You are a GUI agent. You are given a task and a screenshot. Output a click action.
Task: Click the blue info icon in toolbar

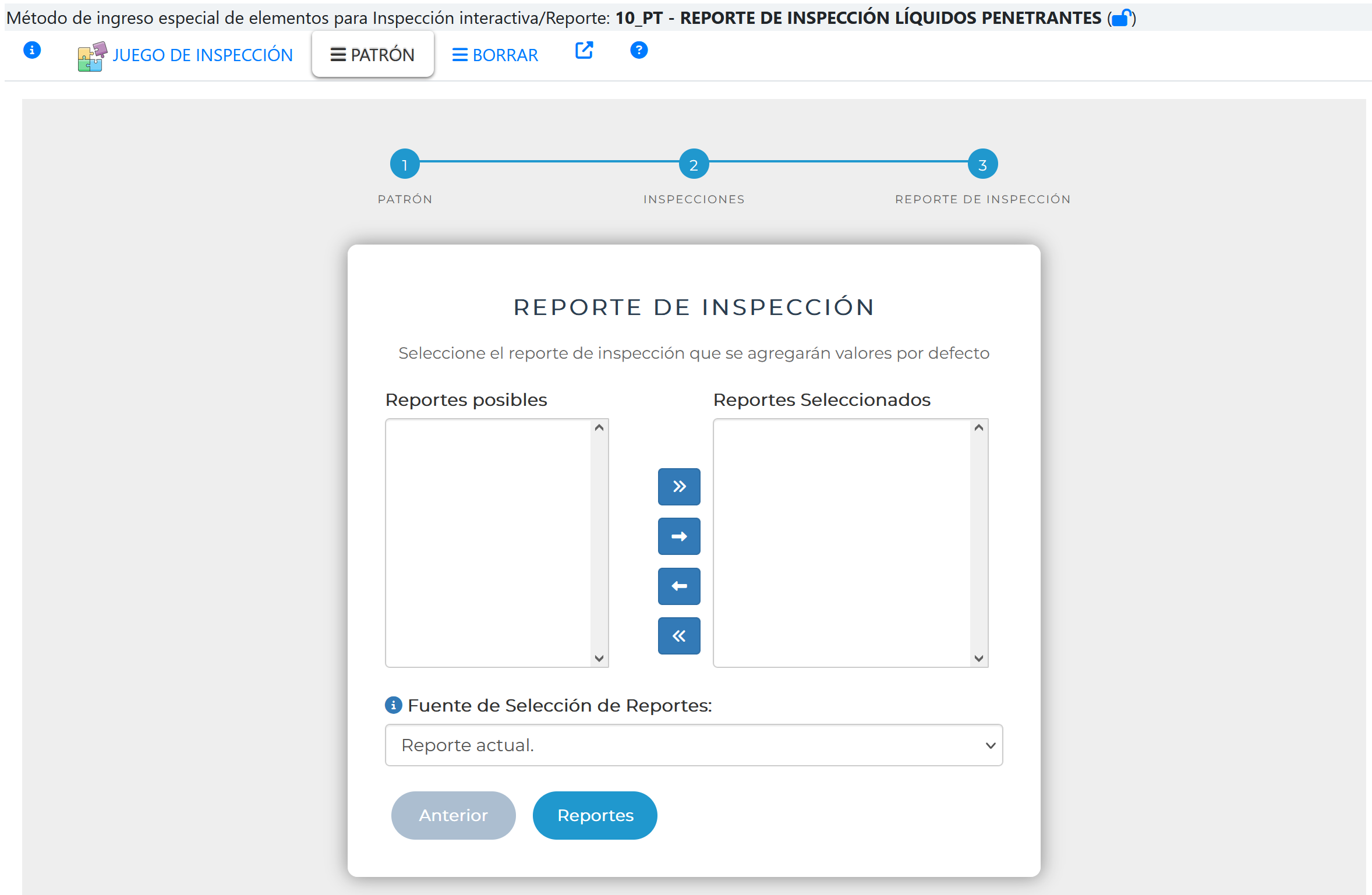(x=32, y=51)
